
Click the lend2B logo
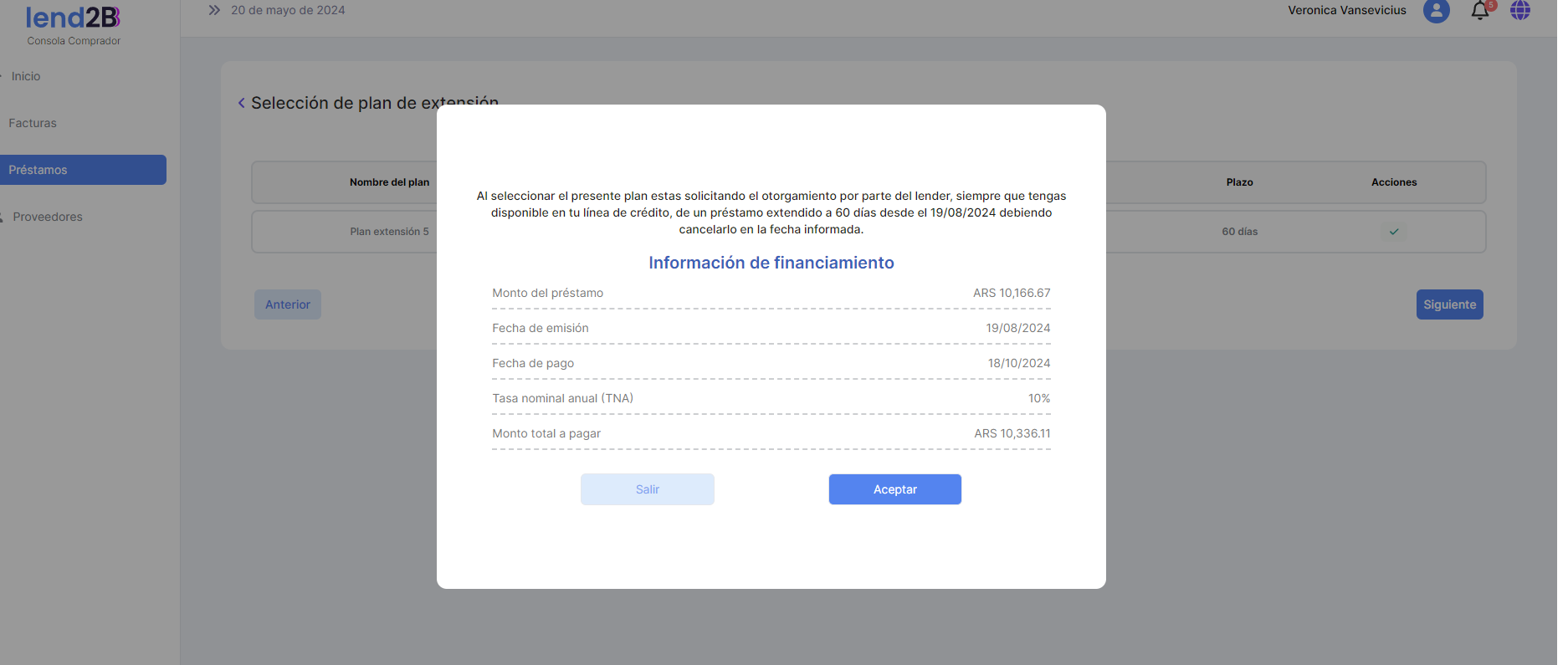pyautogui.click(x=73, y=18)
